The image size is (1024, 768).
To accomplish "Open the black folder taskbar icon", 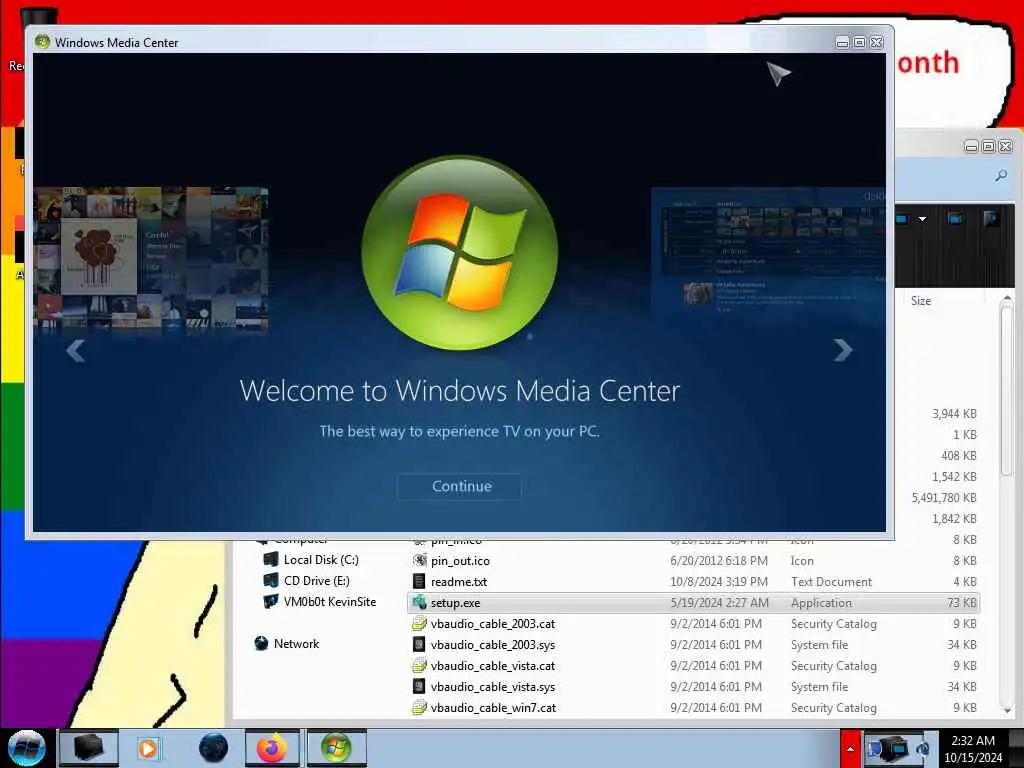I will click(89, 748).
